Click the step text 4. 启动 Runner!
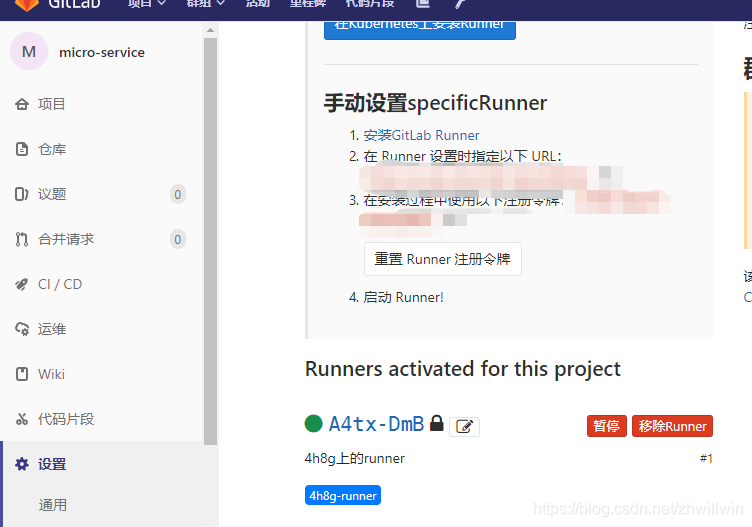The width and height of the screenshot is (752, 527). 396,297
